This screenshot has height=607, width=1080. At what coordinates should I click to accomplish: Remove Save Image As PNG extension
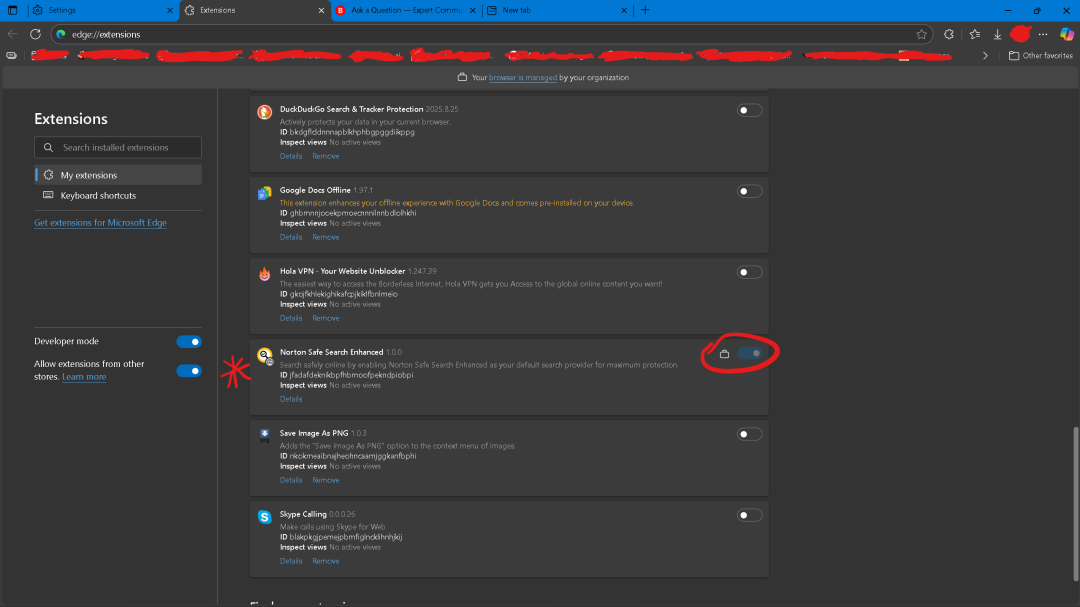(x=326, y=480)
